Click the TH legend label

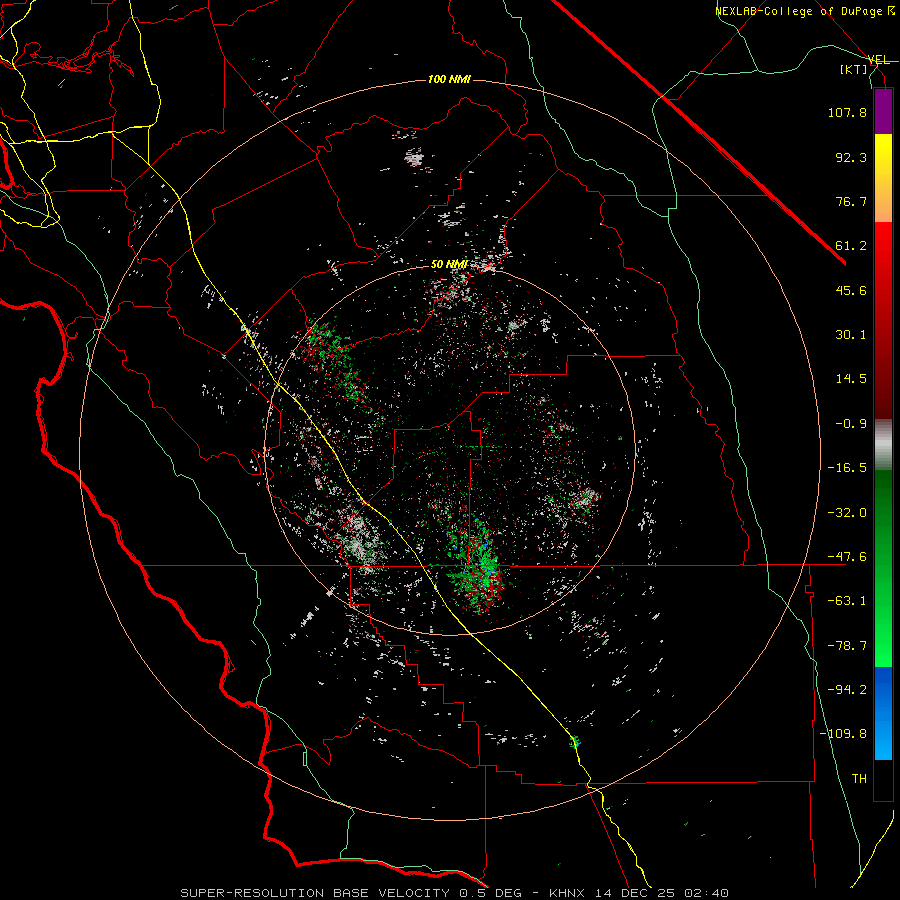[x=859, y=779]
